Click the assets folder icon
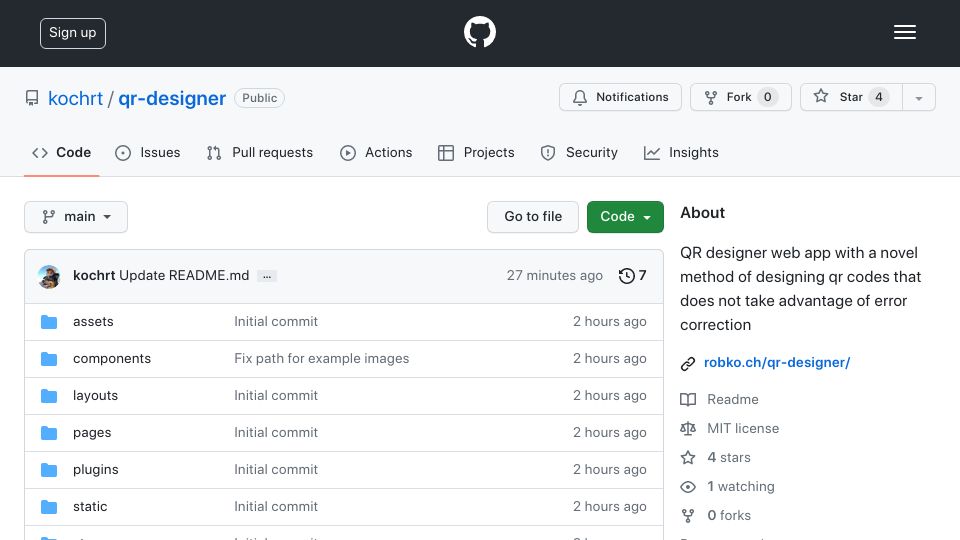960x540 pixels. [x=49, y=322]
